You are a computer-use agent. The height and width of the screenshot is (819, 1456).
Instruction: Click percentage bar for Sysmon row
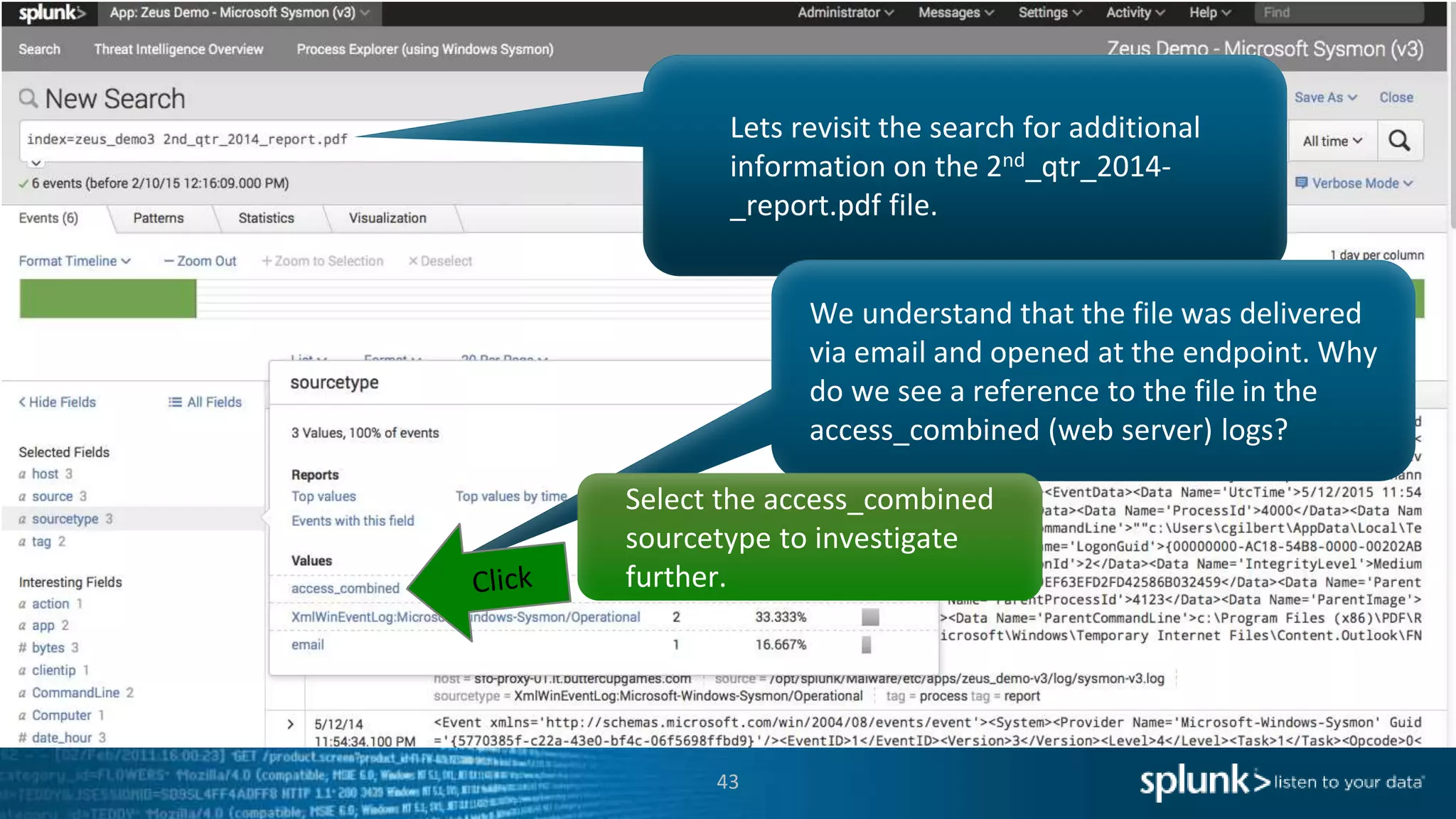coord(870,617)
